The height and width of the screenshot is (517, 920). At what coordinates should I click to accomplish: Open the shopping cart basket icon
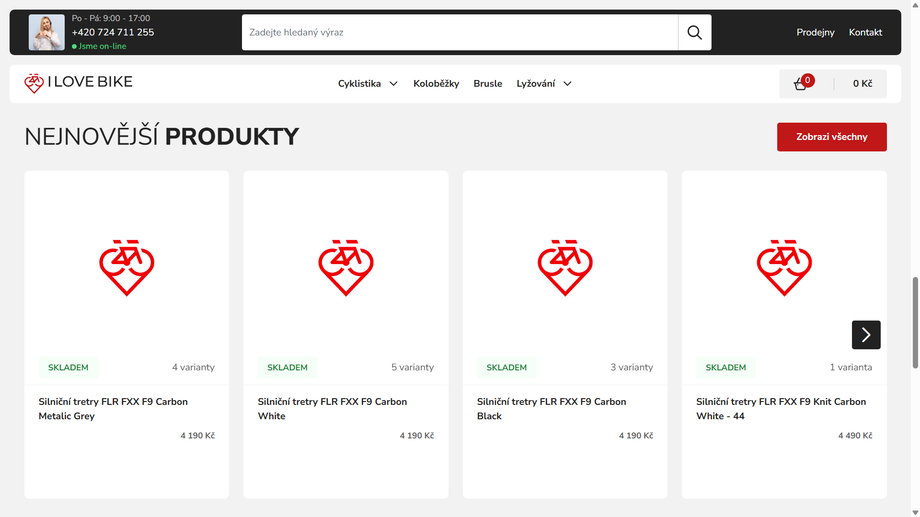click(x=801, y=84)
